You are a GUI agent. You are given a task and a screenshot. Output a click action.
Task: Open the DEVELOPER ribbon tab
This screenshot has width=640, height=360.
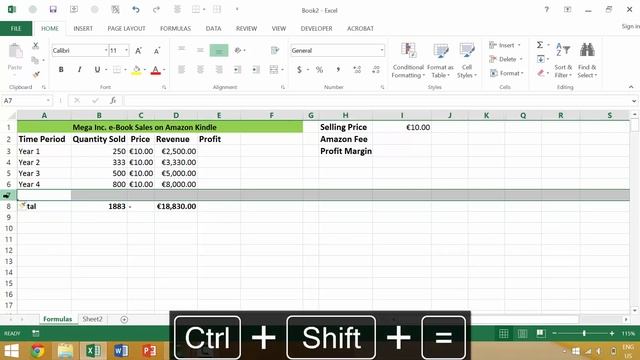coord(316,28)
